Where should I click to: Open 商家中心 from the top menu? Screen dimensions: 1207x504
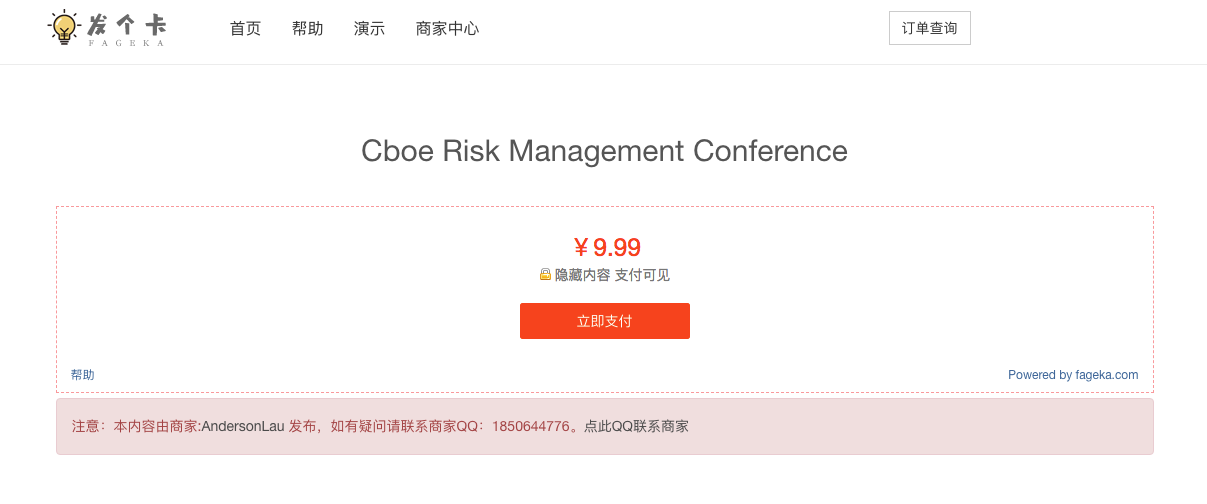pyautogui.click(x=447, y=28)
